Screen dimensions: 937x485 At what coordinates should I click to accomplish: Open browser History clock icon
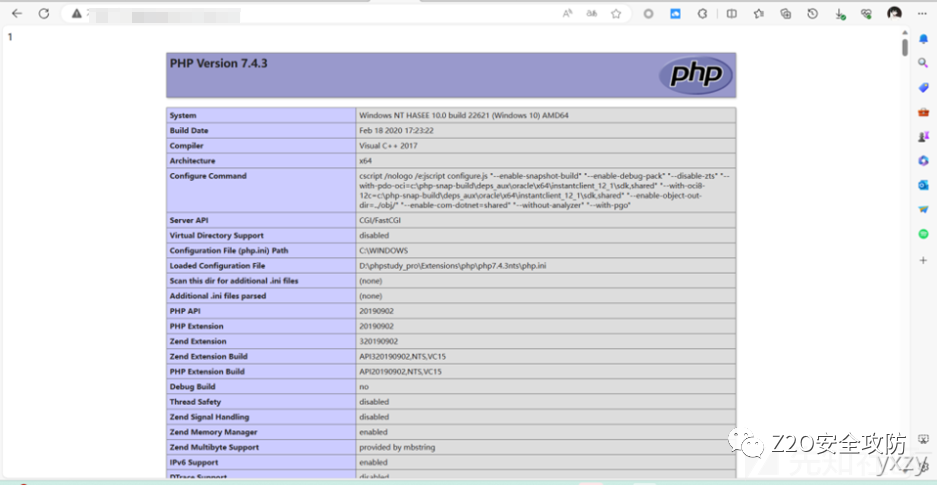[813, 14]
